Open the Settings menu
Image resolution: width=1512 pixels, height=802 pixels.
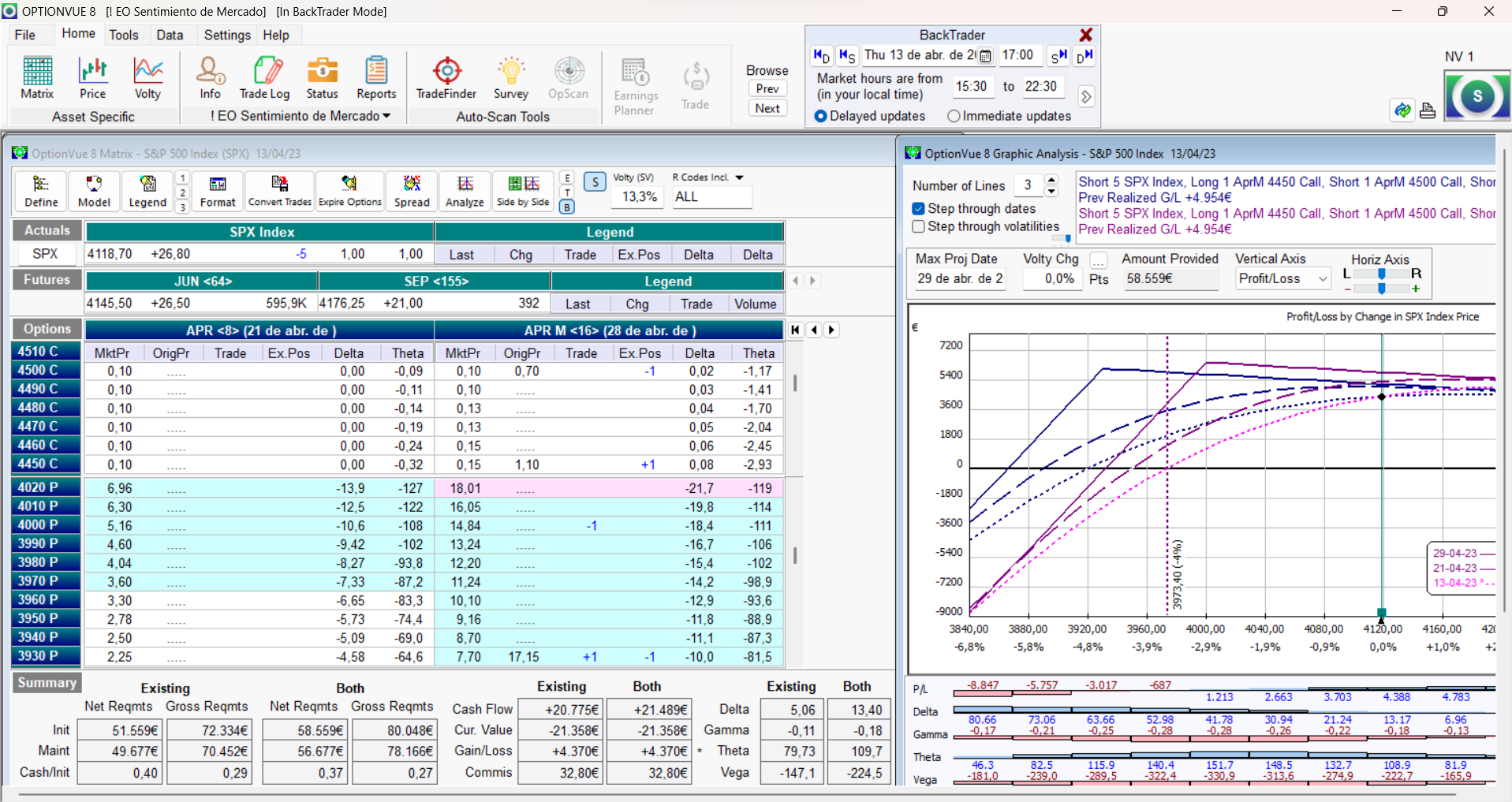click(227, 35)
